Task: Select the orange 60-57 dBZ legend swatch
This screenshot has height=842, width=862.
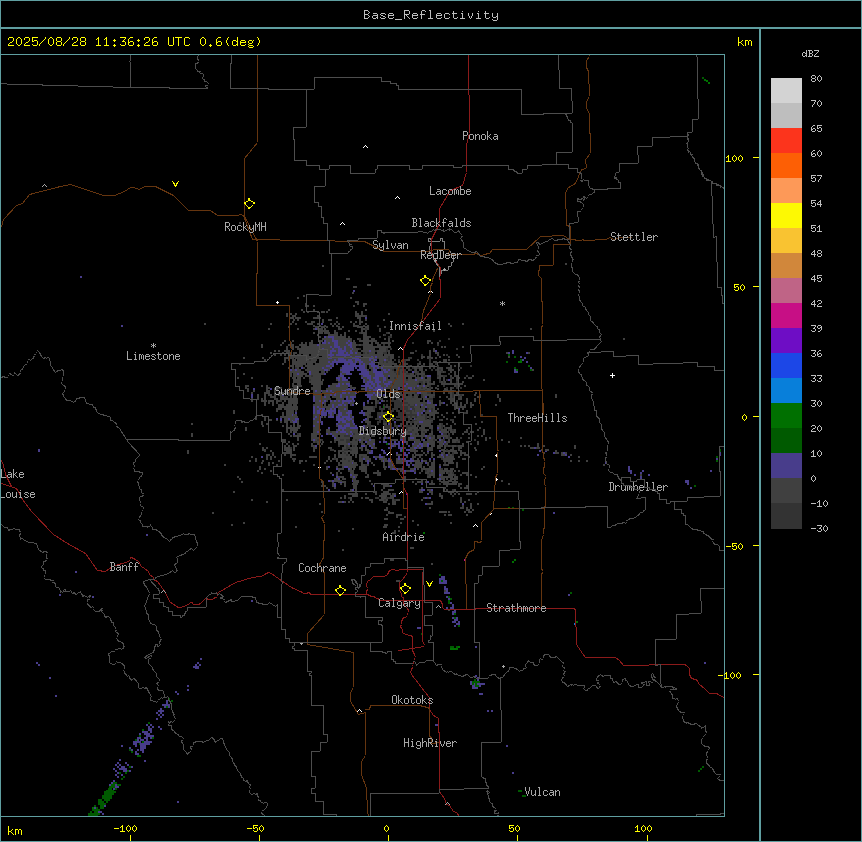Action: pos(786,165)
